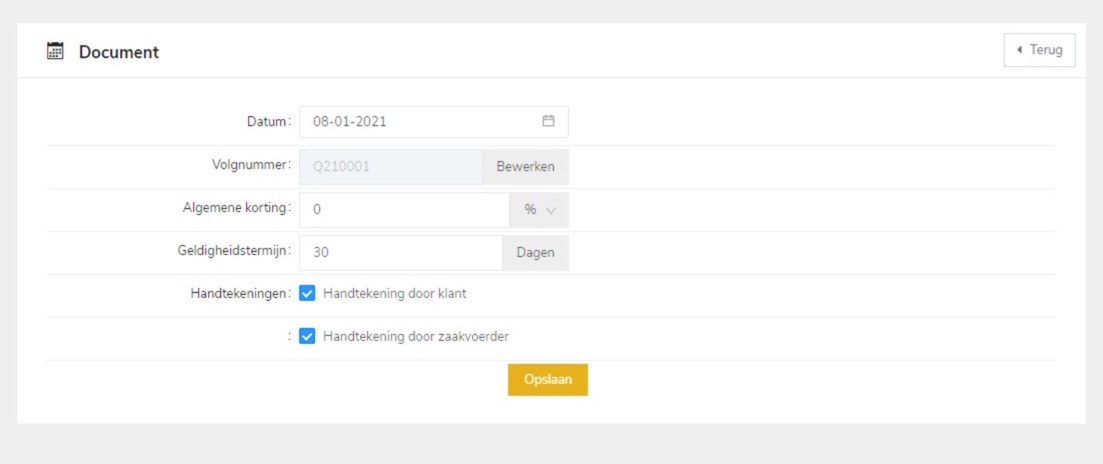Click the 'Handtekening door zaakvoerder' label text

coord(416,337)
